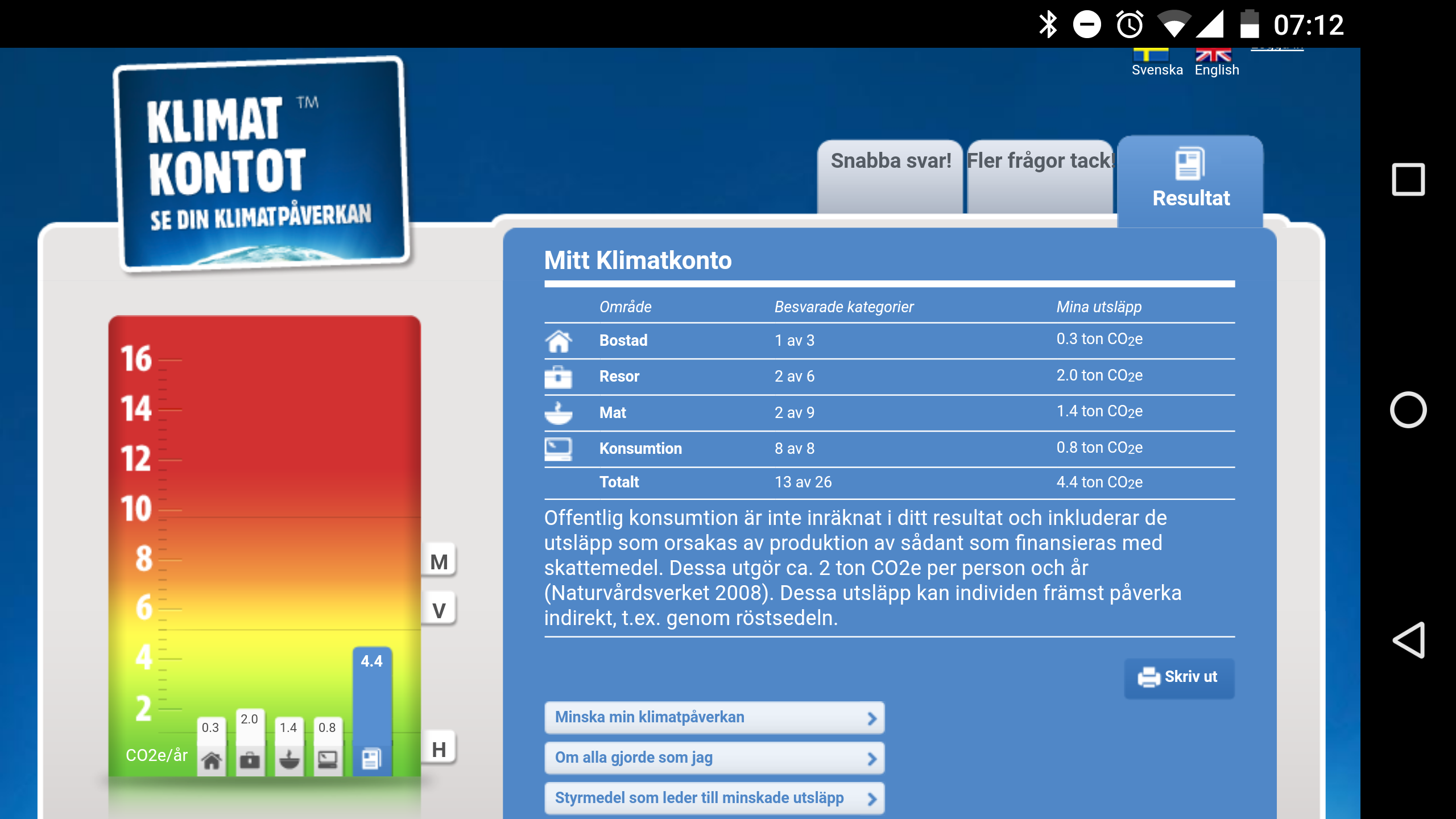This screenshot has height=819, width=1456.
Task: Open the Fler frågor tack! tab
Action: click(1040, 176)
